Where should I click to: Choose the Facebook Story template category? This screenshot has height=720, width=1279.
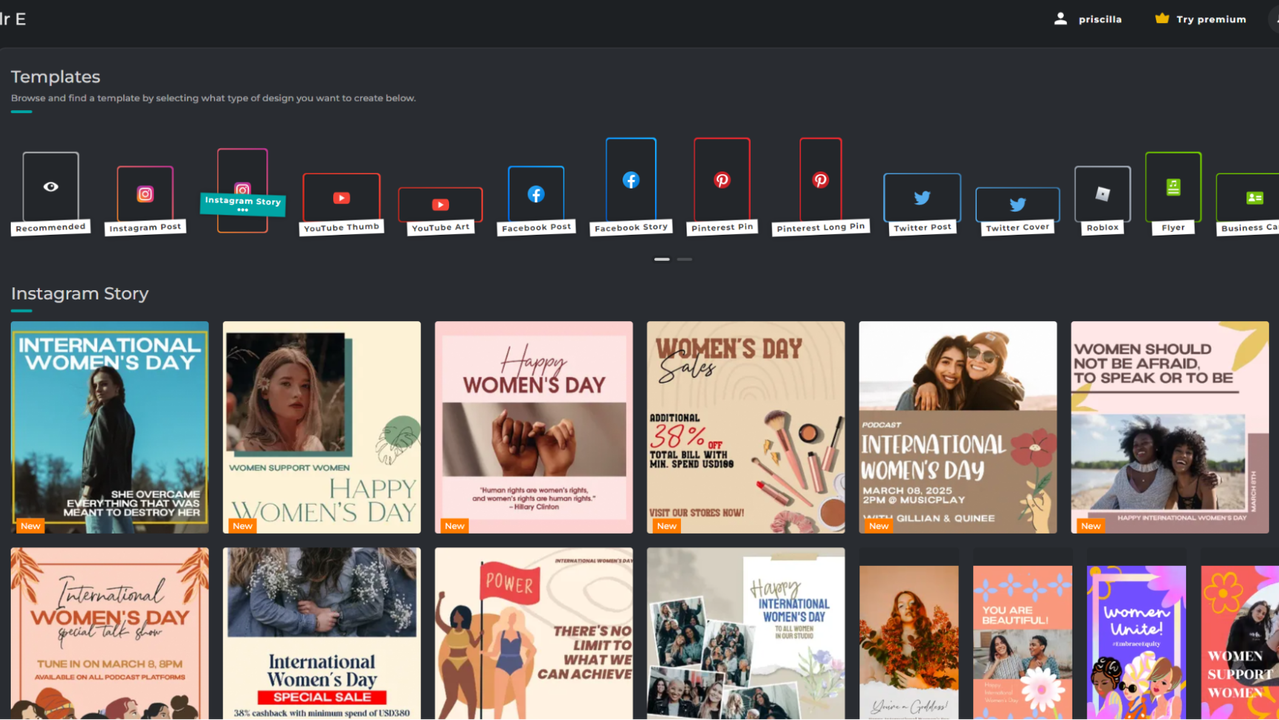(631, 180)
